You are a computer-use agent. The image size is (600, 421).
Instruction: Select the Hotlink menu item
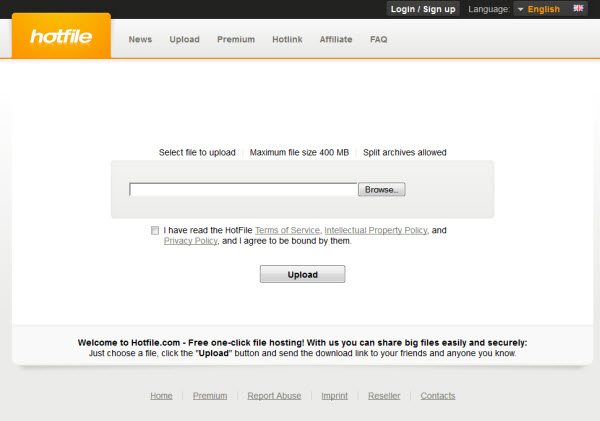pyautogui.click(x=287, y=39)
